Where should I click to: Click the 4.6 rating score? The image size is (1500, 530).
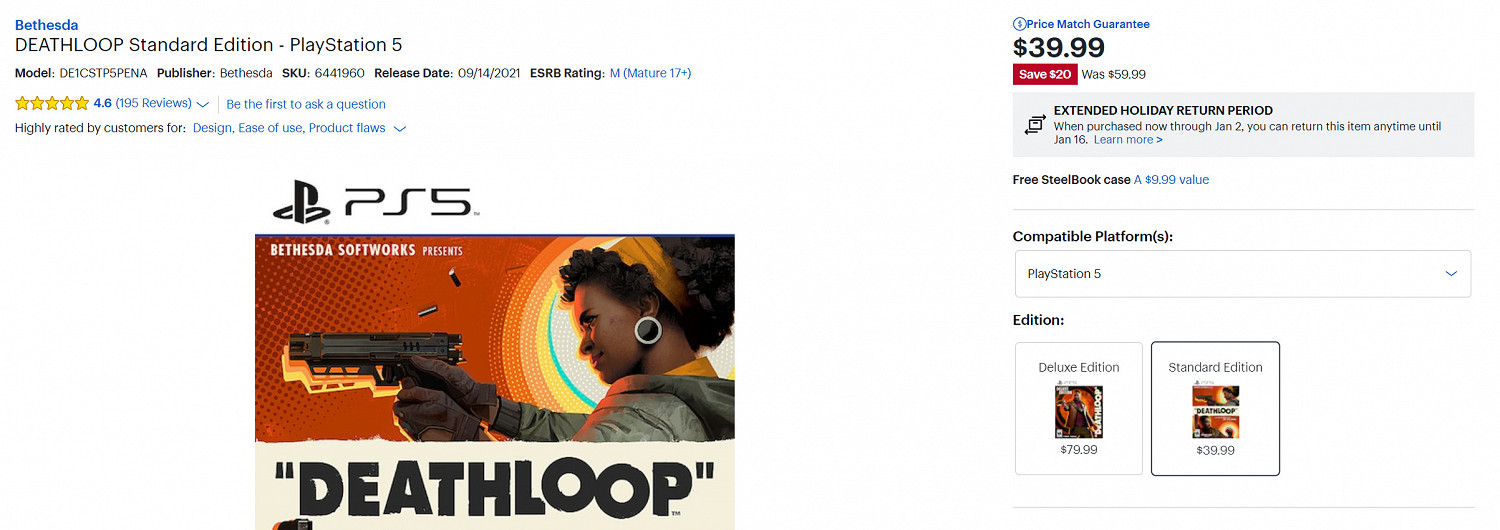tap(103, 103)
